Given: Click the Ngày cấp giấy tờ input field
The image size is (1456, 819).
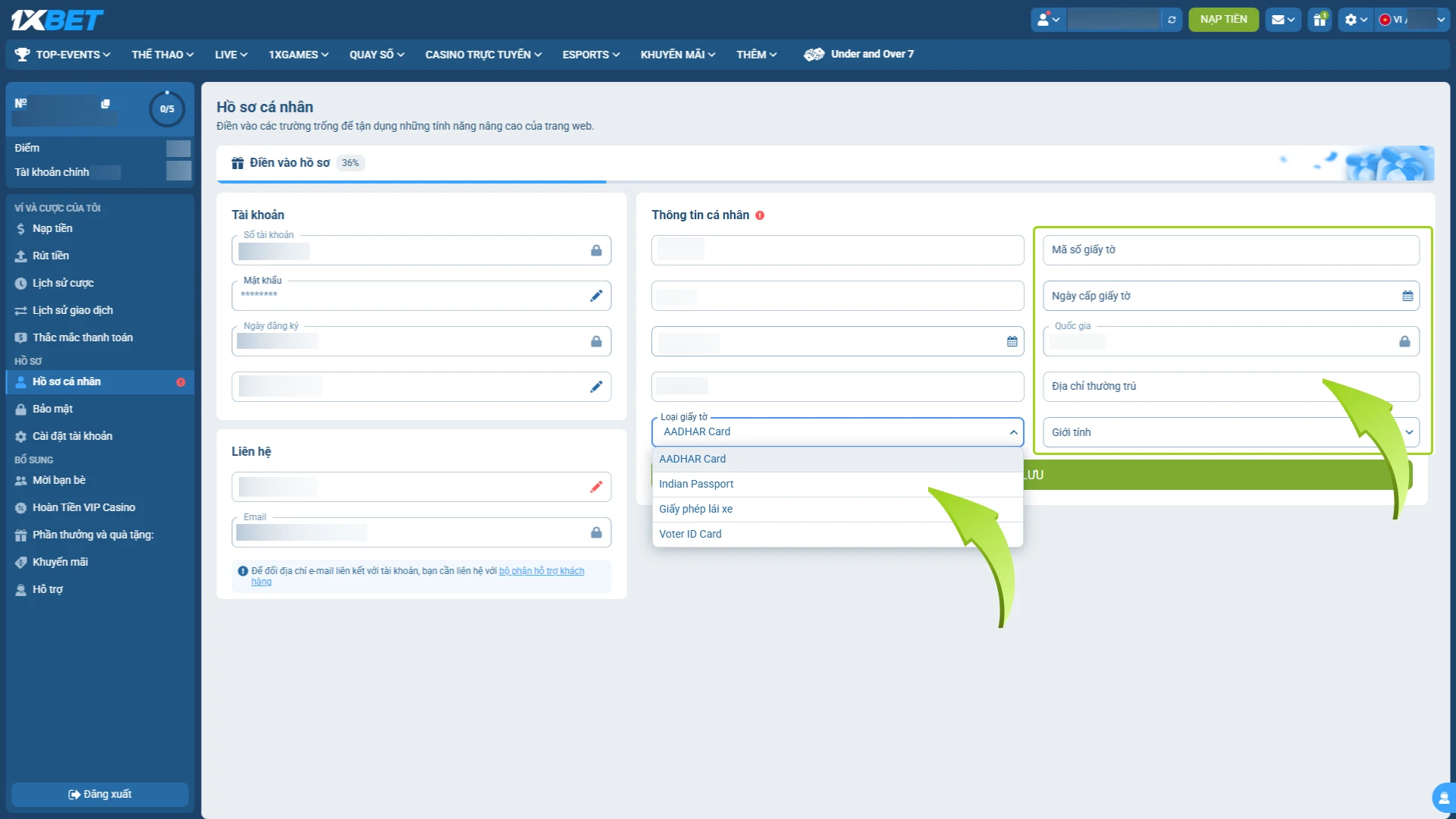Looking at the screenshot, I should (x=1231, y=296).
